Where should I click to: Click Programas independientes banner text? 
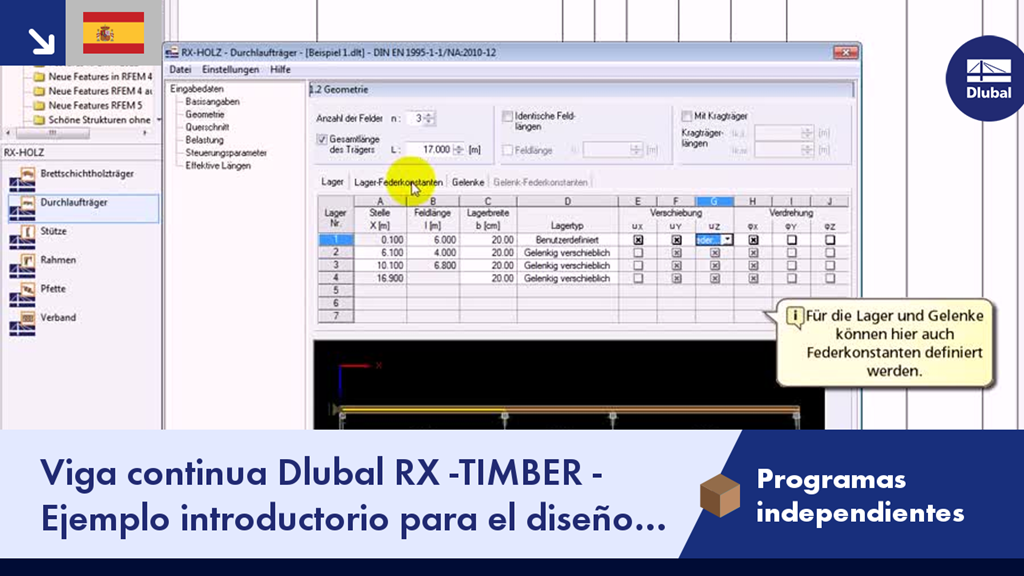point(859,496)
